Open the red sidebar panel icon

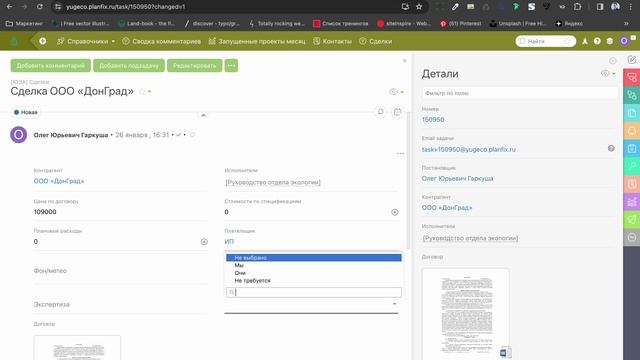click(x=632, y=77)
